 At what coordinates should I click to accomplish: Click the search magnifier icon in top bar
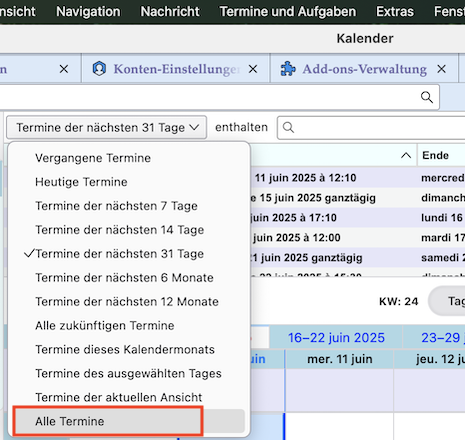click(427, 97)
